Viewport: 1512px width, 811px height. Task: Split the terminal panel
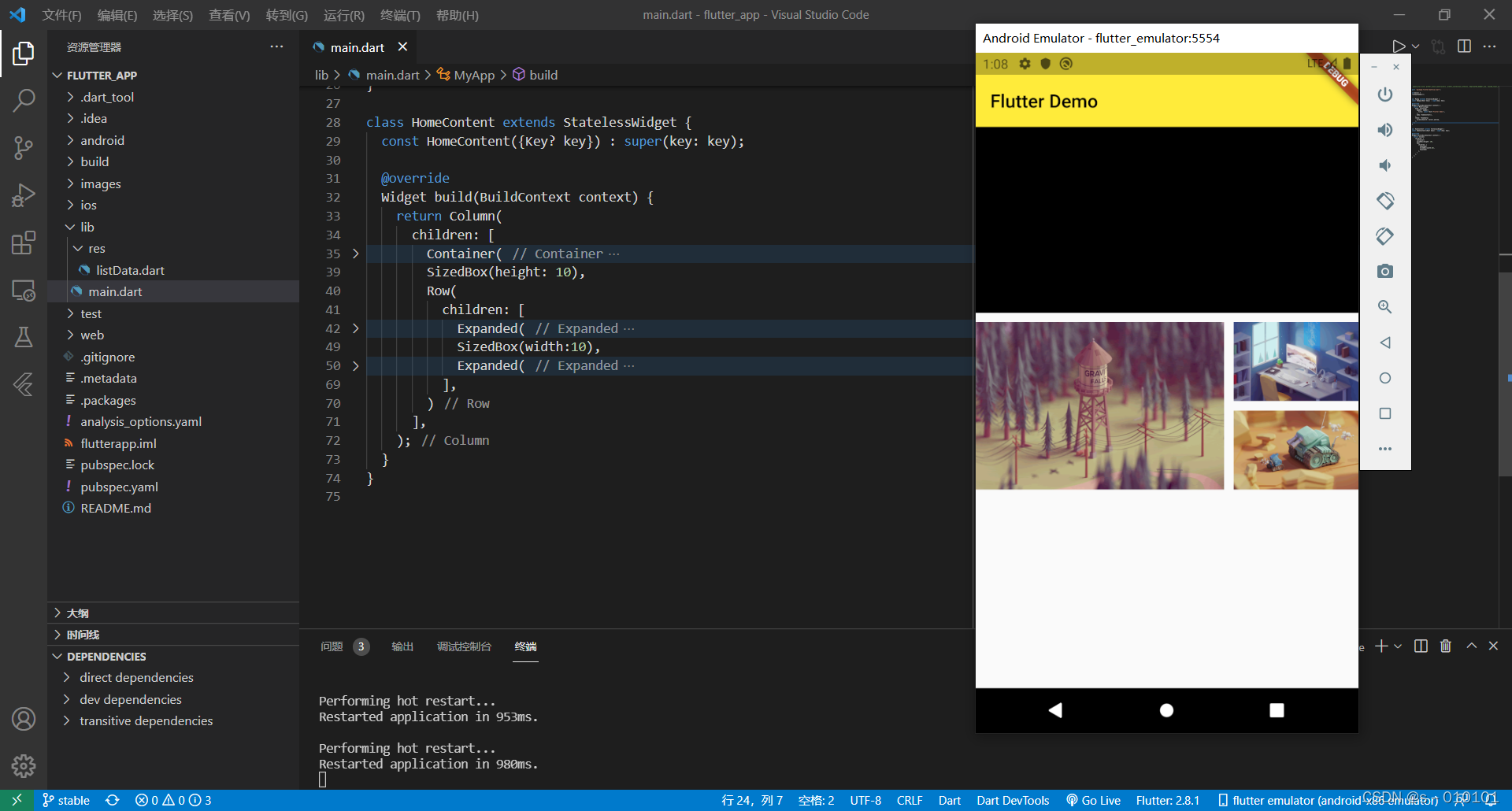coord(1421,646)
